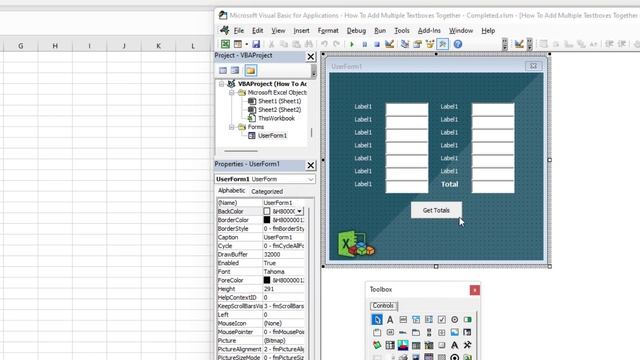Pick the TextBox control in the Toolbox
The height and width of the screenshot is (360, 640).
[403, 320]
